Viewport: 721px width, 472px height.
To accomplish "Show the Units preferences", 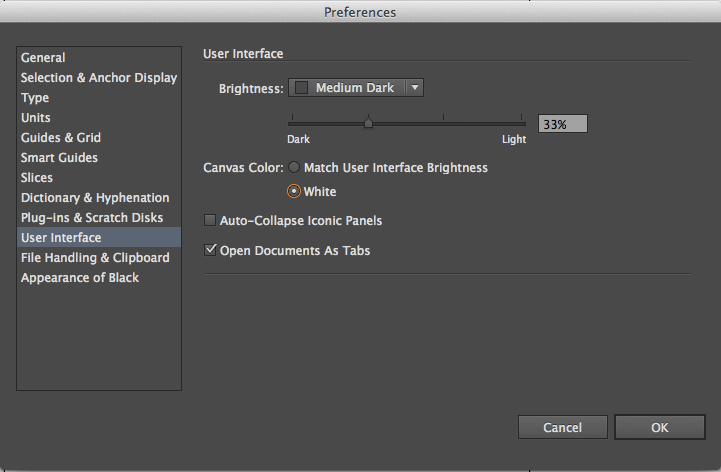I will point(36,118).
